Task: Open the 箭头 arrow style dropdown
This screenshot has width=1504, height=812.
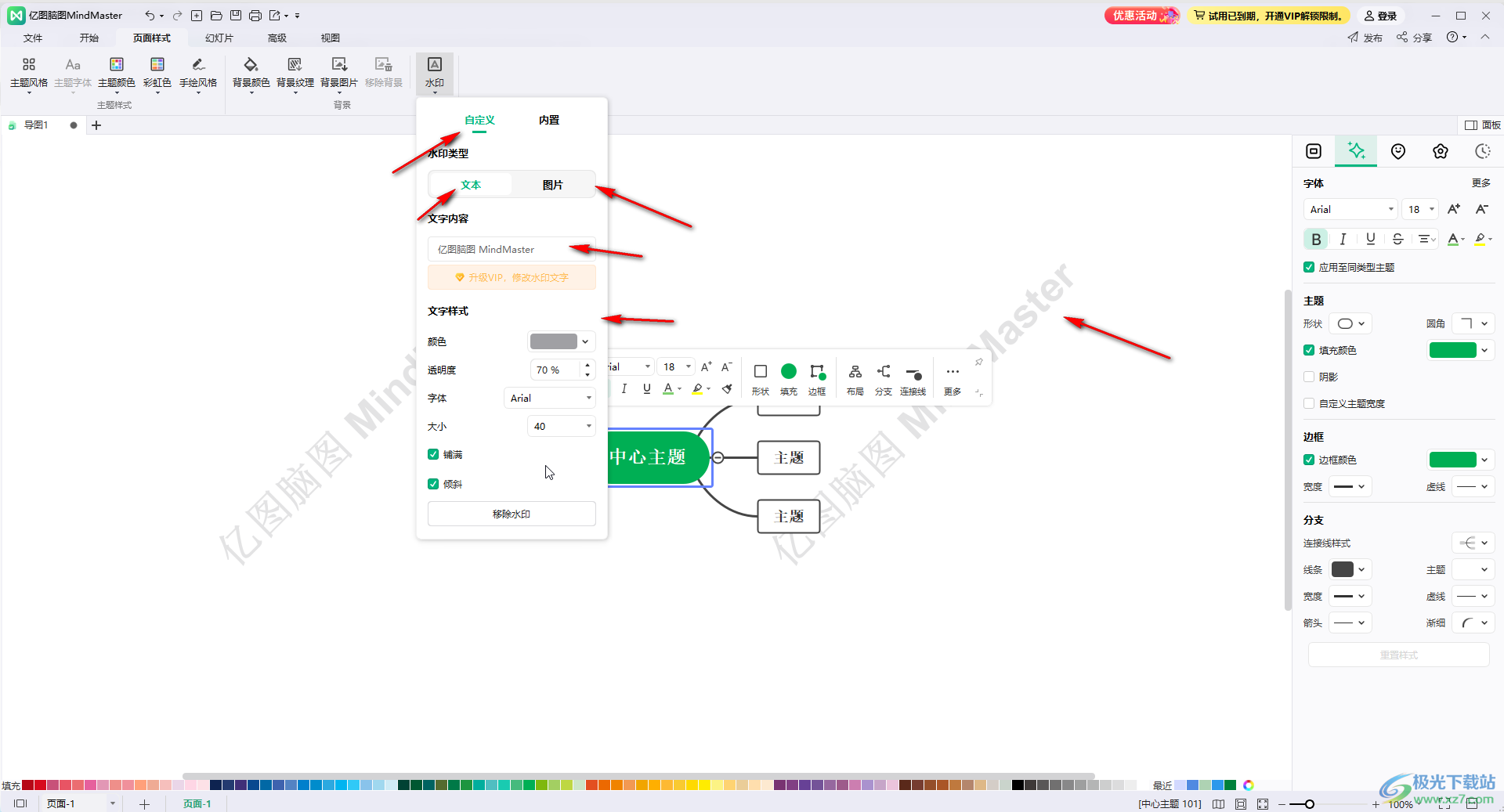Action: click(x=1350, y=623)
